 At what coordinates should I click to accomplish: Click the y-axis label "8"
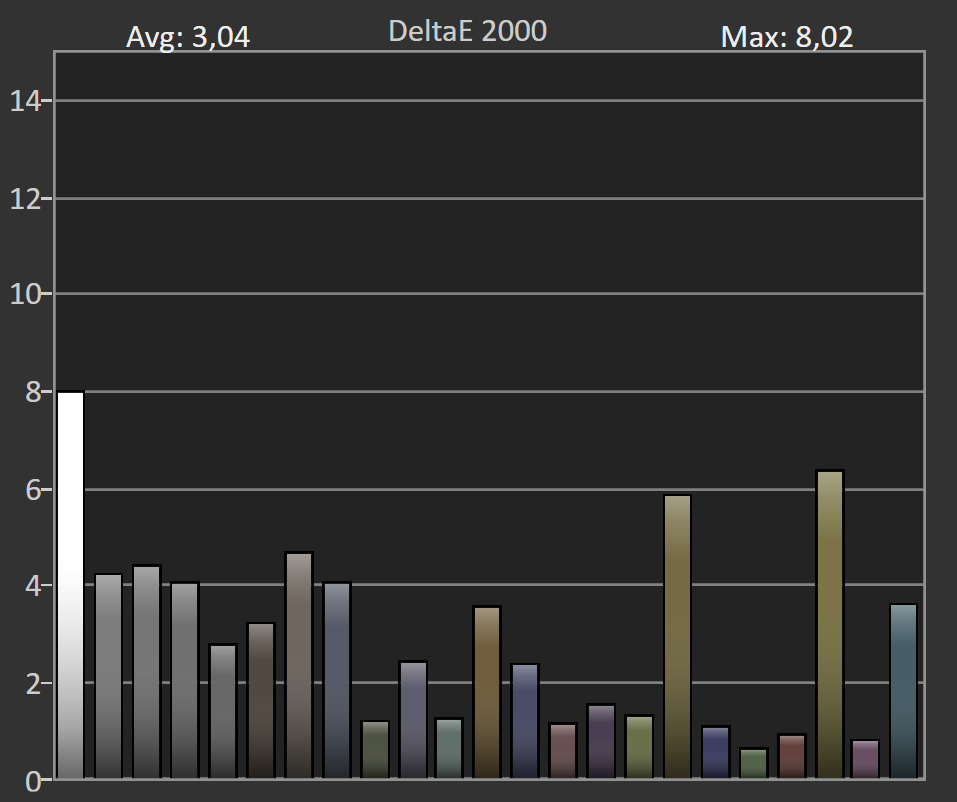(x=33, y=392)
